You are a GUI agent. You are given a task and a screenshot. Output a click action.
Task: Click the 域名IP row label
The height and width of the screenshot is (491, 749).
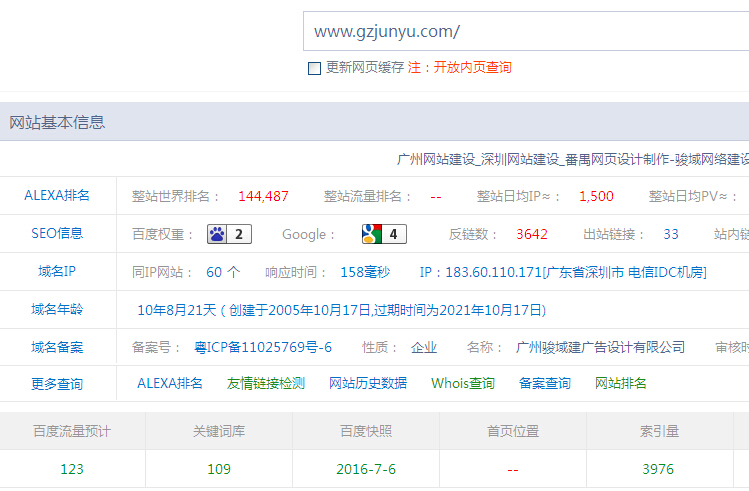(x=57, y=271)
